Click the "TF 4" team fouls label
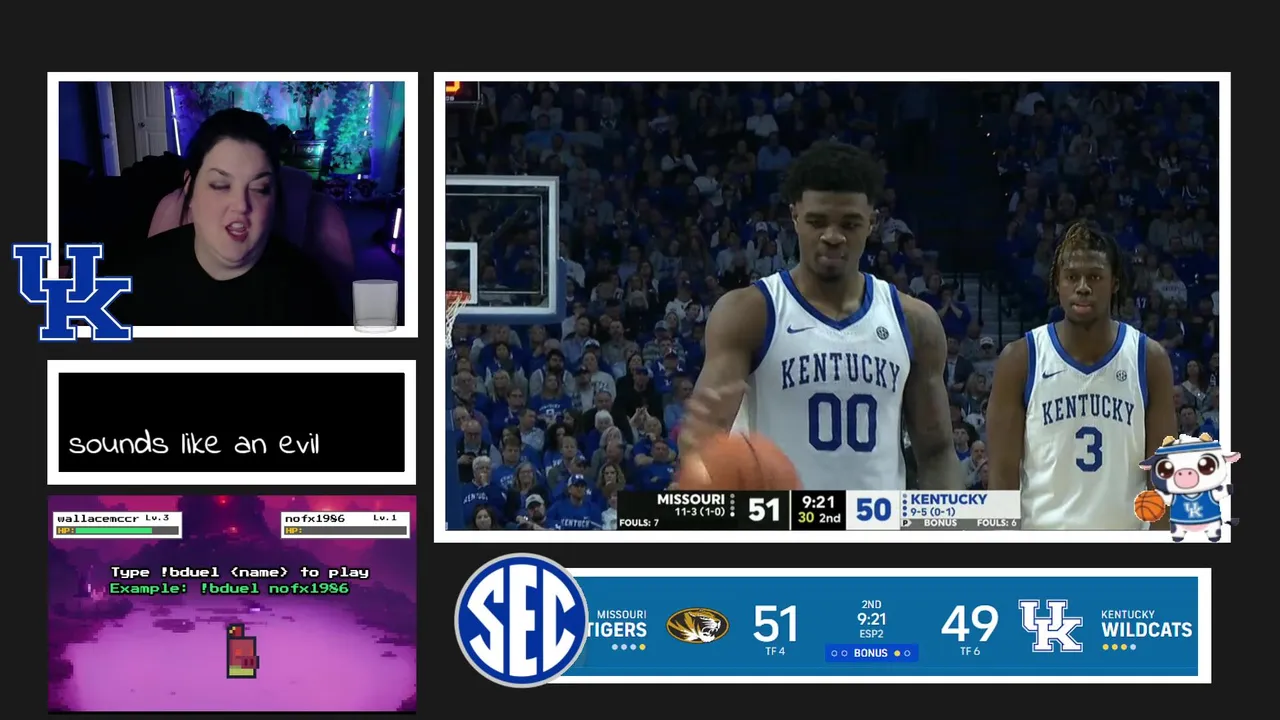The height and width of the screenshot is (720, 1280). click(775, 651)
